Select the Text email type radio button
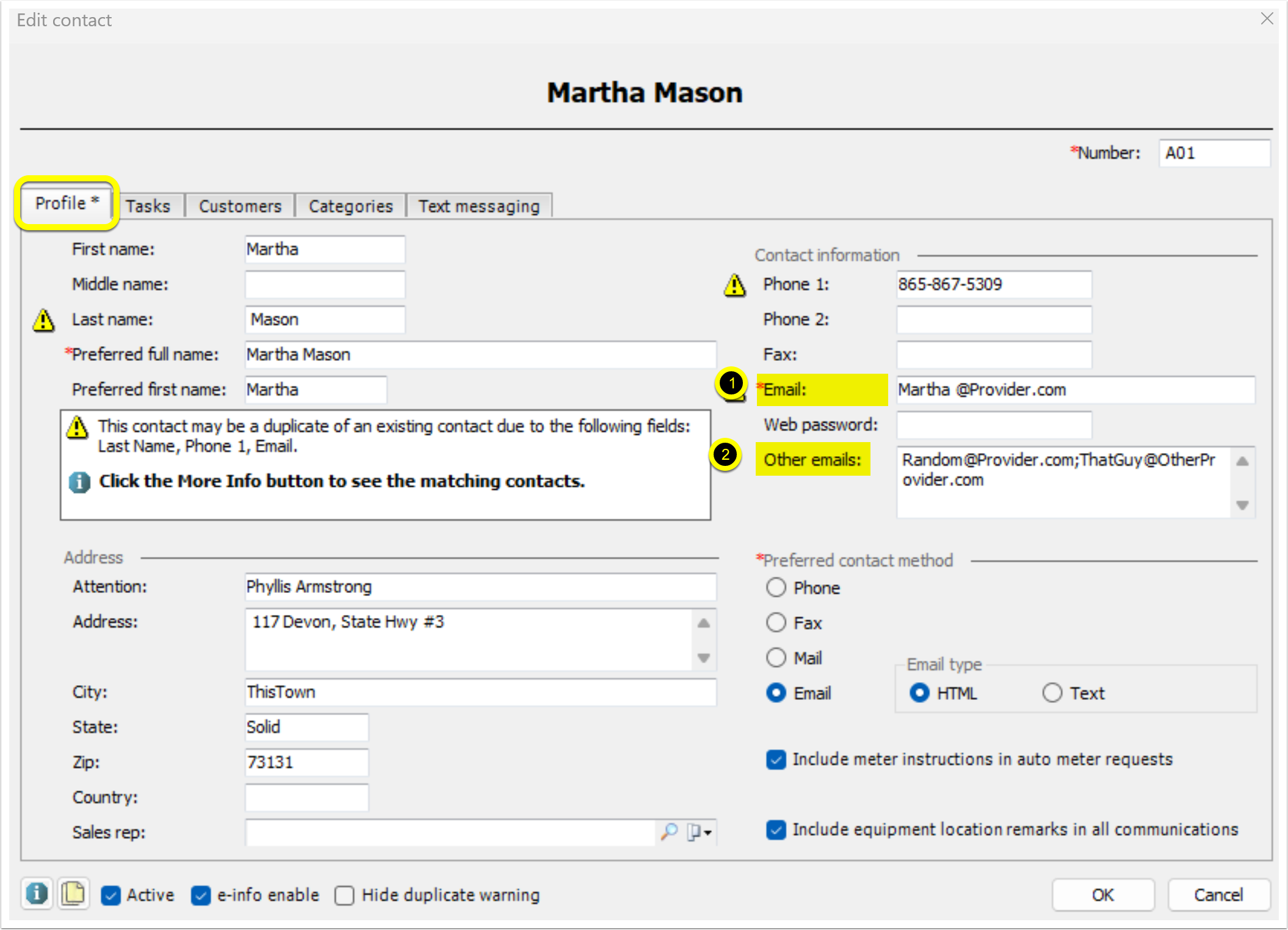 click(1052, 693)
